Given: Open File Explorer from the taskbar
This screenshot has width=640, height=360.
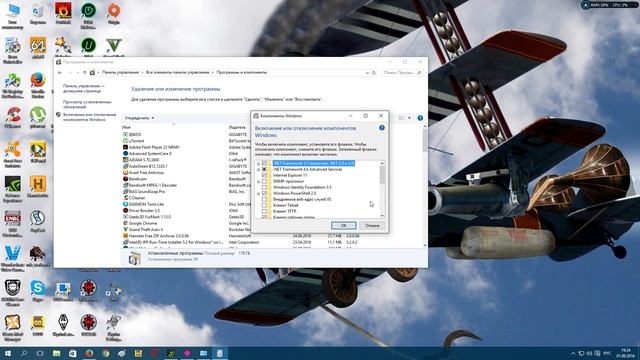Looking at the screenshot, I should [56, 353].
